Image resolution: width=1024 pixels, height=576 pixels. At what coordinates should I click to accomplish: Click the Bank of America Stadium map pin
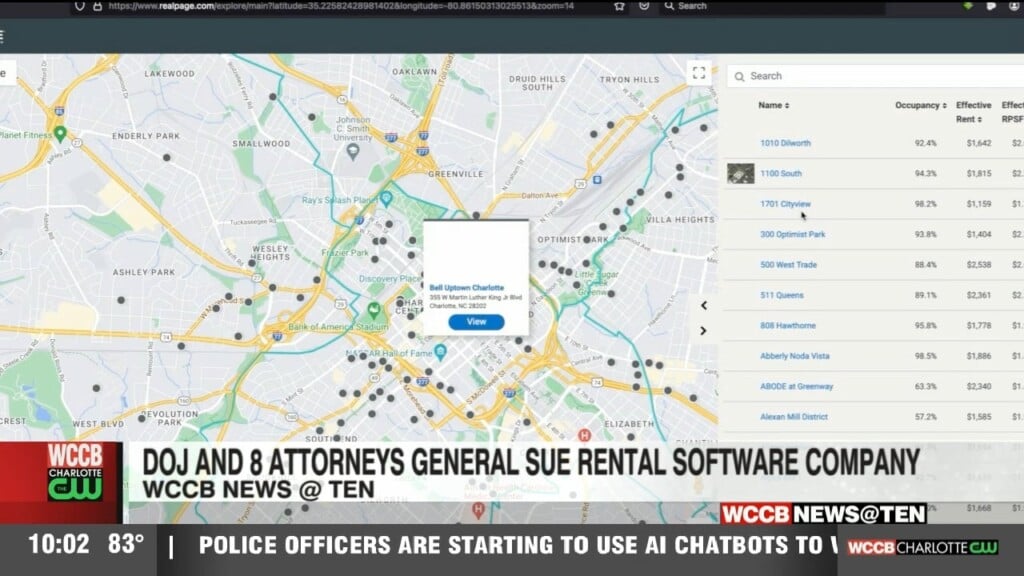374,309
